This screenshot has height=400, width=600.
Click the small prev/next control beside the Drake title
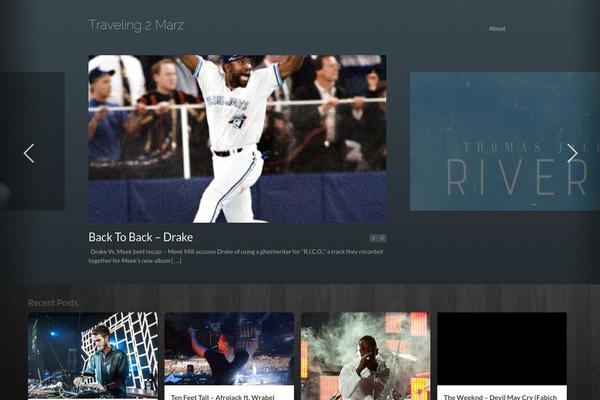tap(378, 238)
